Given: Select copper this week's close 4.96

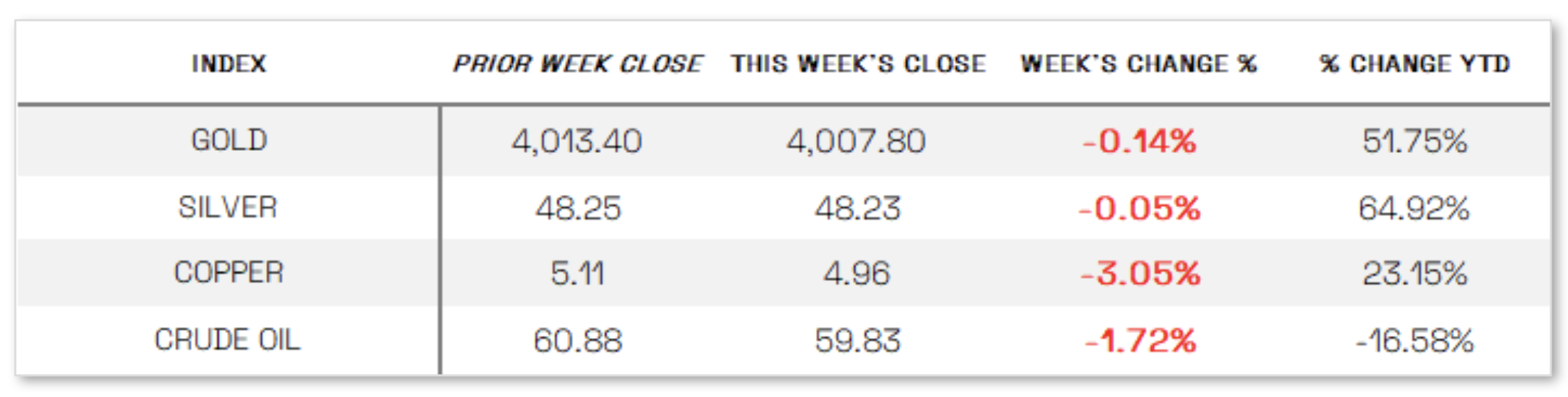Looking at the screenshot, I should (857, 273).
